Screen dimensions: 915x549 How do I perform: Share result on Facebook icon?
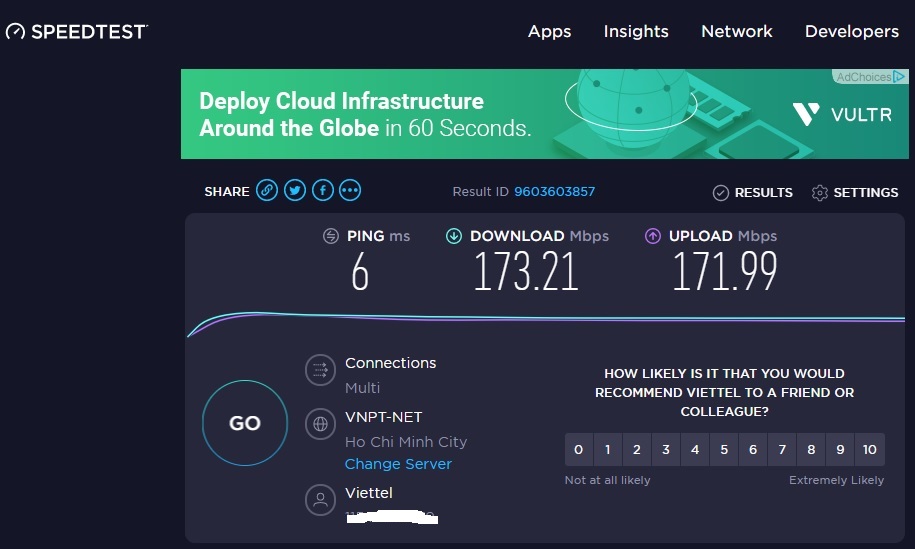pyautogui.click(x=322, y=191)
